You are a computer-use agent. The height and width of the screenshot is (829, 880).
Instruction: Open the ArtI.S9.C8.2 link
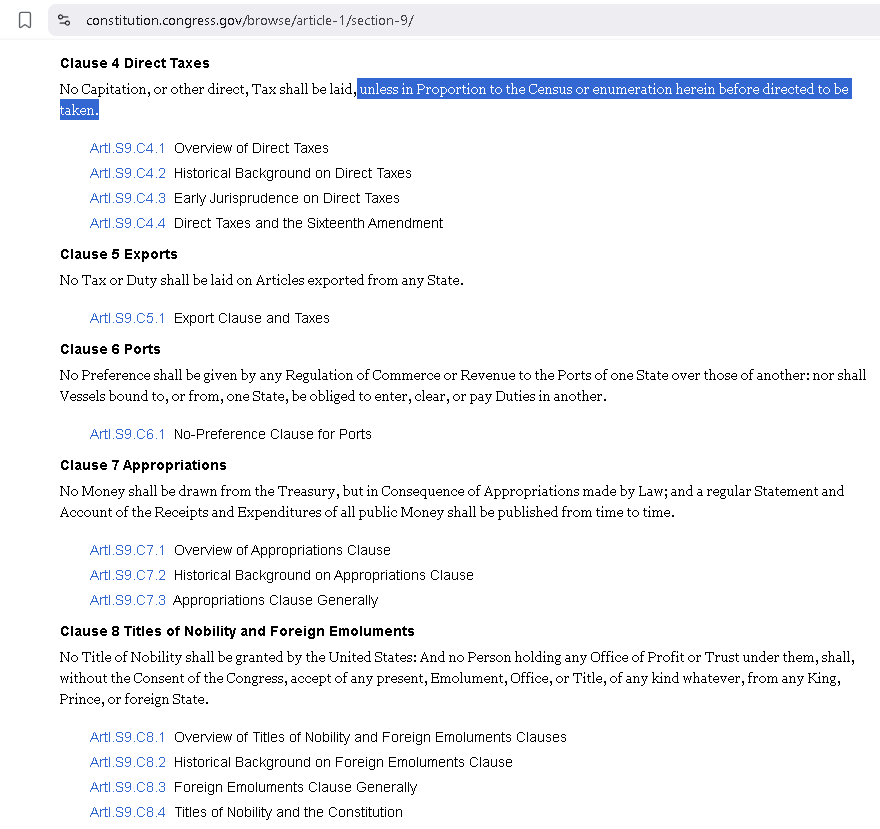click(127, 762)
